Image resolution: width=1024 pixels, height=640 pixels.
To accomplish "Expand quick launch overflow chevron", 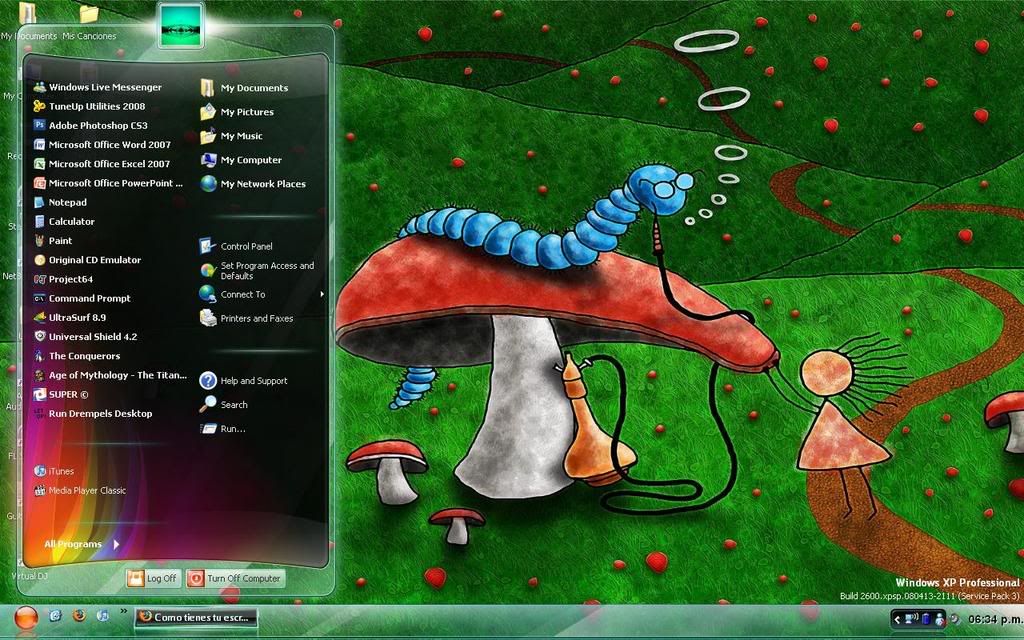I will pos(123,612).
